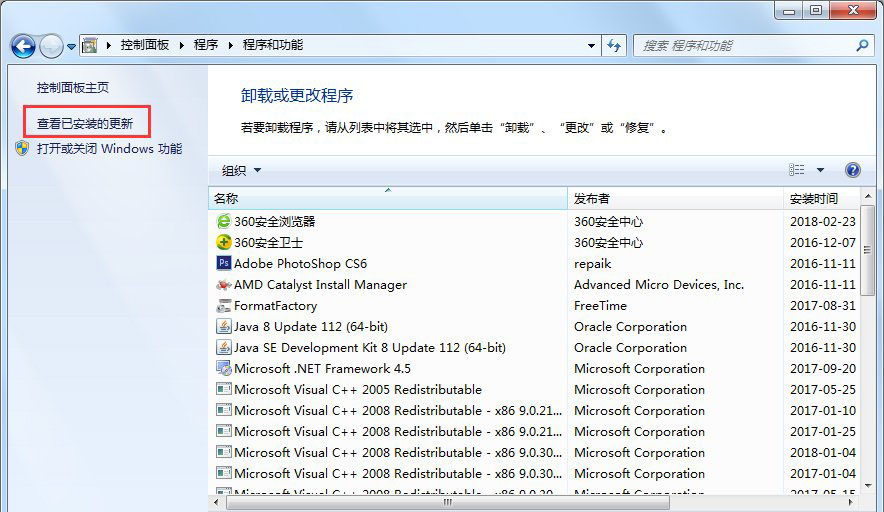Open 查看已安装的更新 link
Screen dimensions: 884x512
85,123
